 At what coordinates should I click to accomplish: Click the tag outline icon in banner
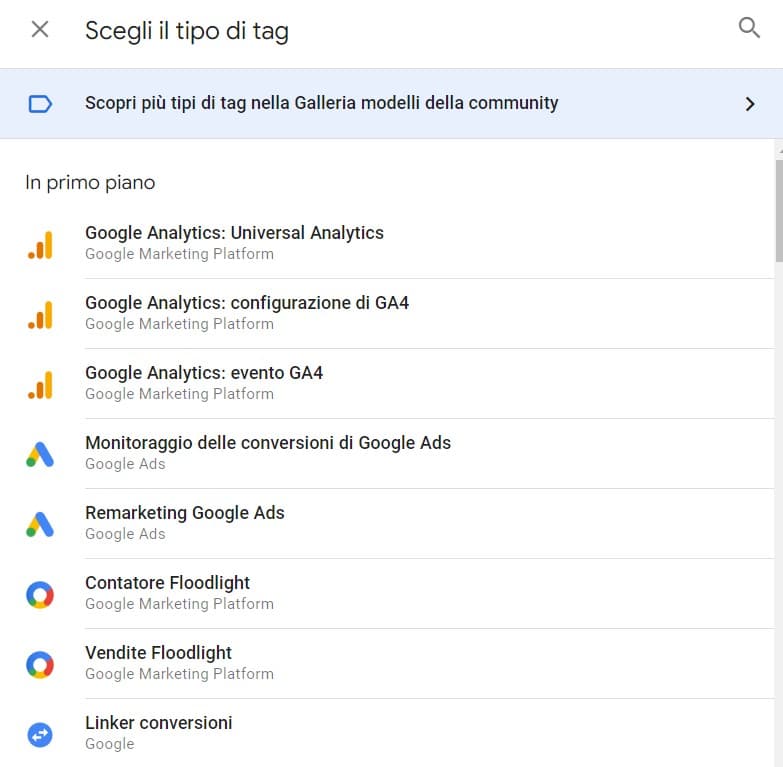coord(40,104)
